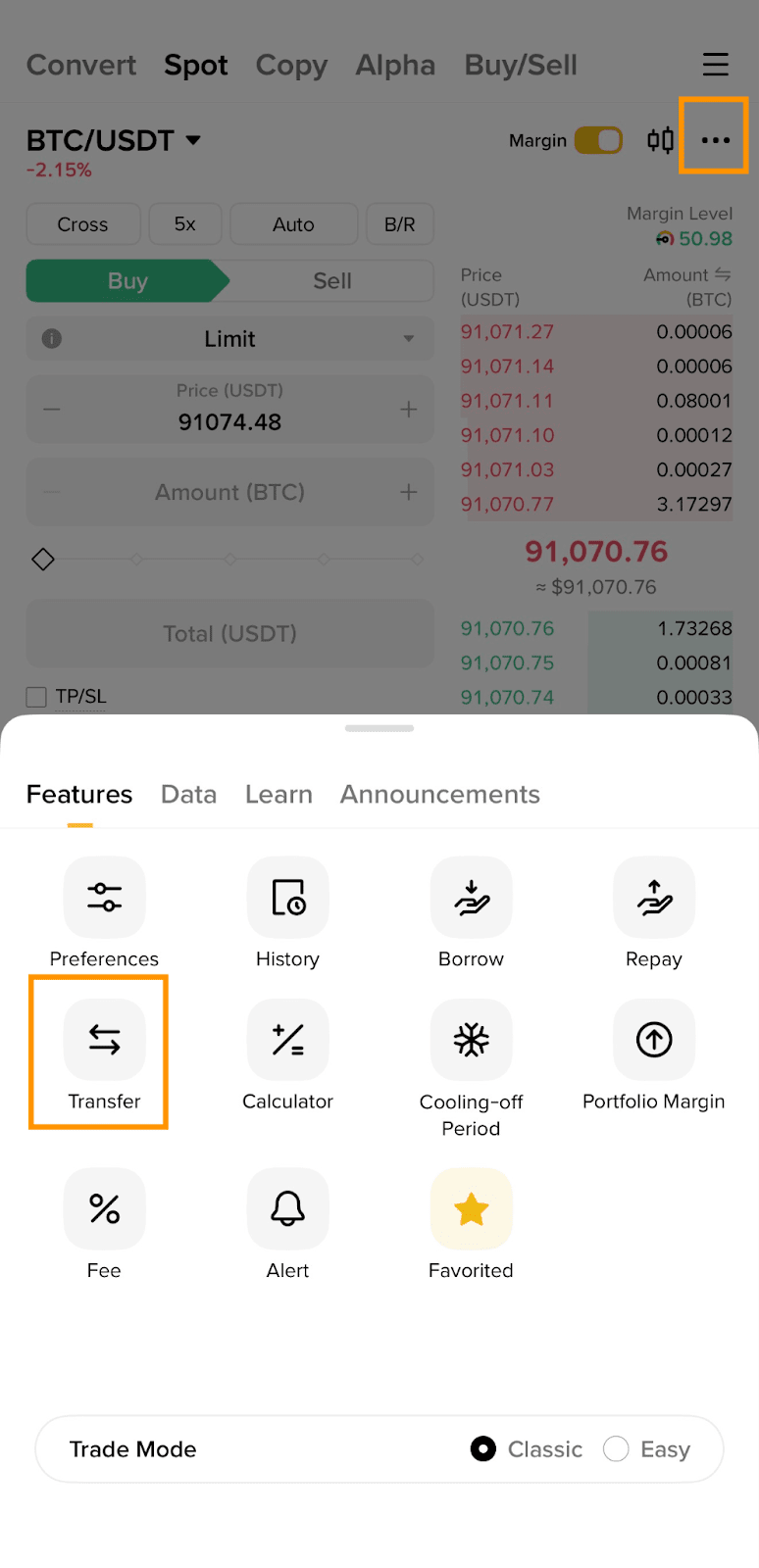
Task: Select the Data tab
Action: pyautogui.click(x=188, y=794)
